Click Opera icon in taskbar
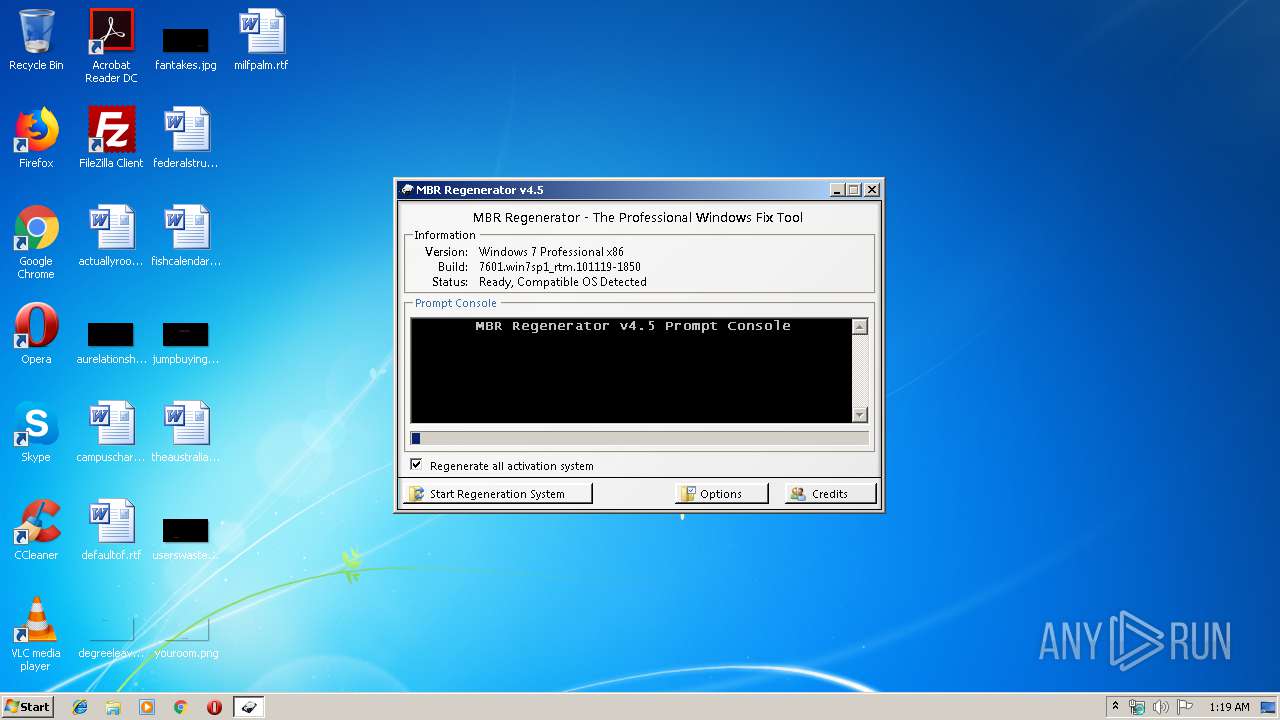Viewport: 1280px width, 720px height. 214,707
